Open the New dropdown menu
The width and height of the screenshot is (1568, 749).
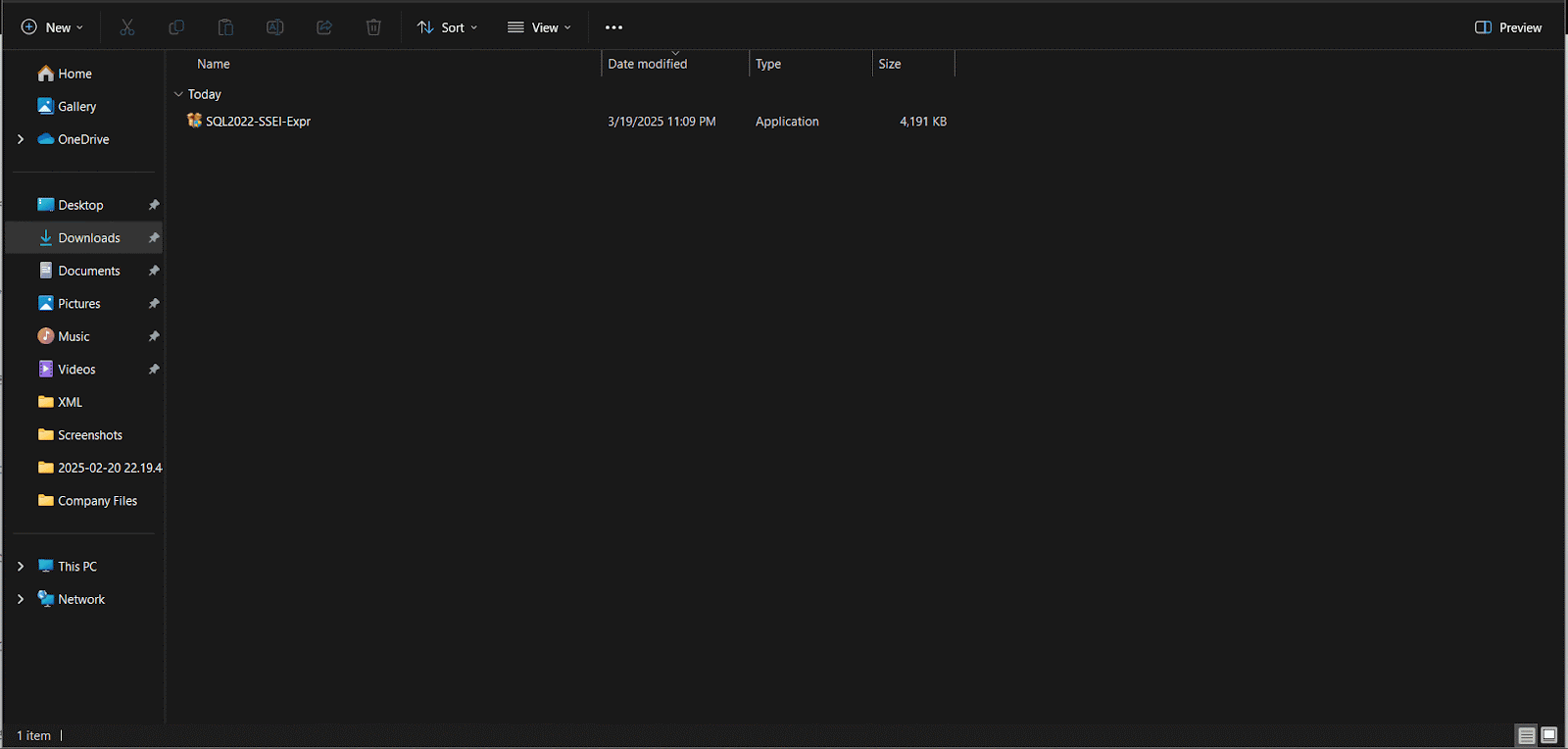pyautogui.click(x=52, y=27)
